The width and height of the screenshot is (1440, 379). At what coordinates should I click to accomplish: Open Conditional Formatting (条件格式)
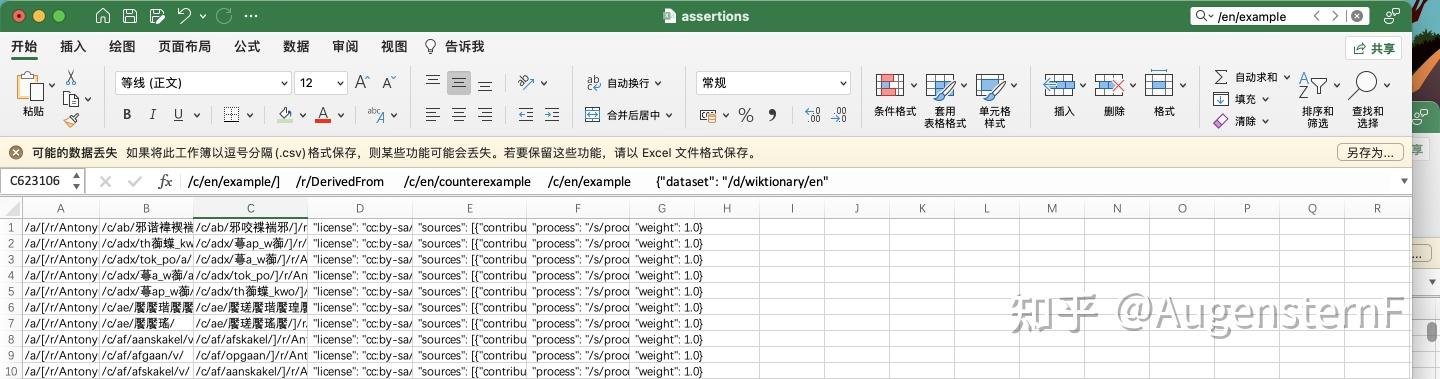coord(895,98)
